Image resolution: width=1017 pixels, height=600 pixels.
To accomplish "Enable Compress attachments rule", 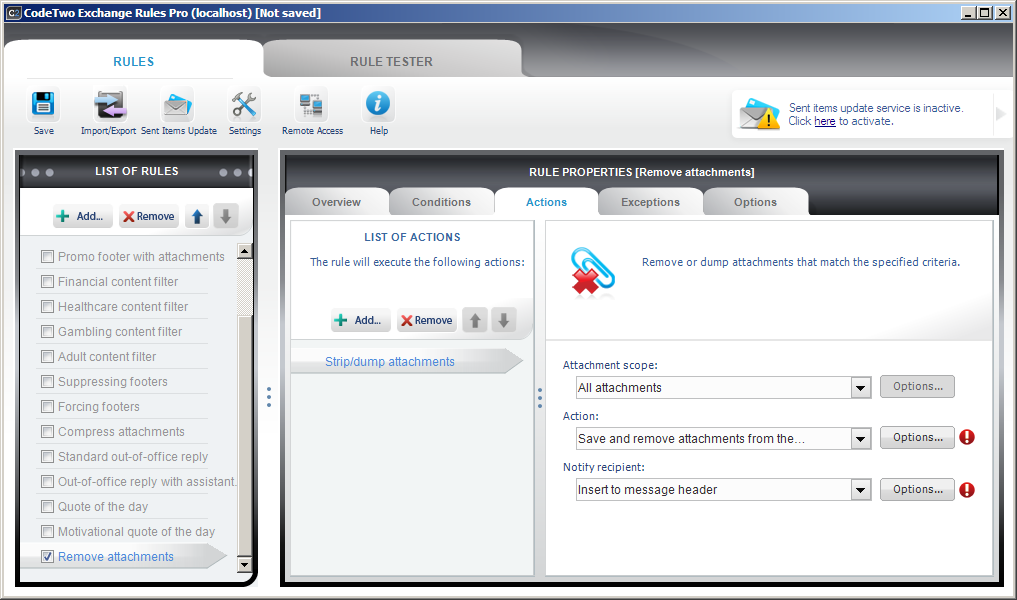I will 47,431.
